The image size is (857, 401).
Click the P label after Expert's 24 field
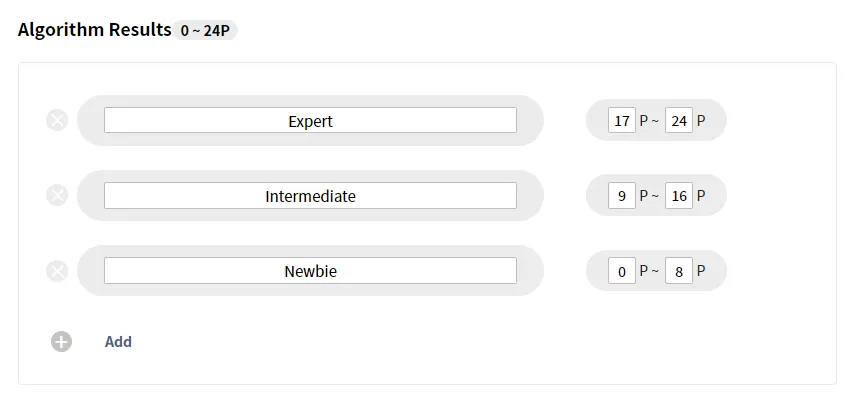tap(701, 121)
